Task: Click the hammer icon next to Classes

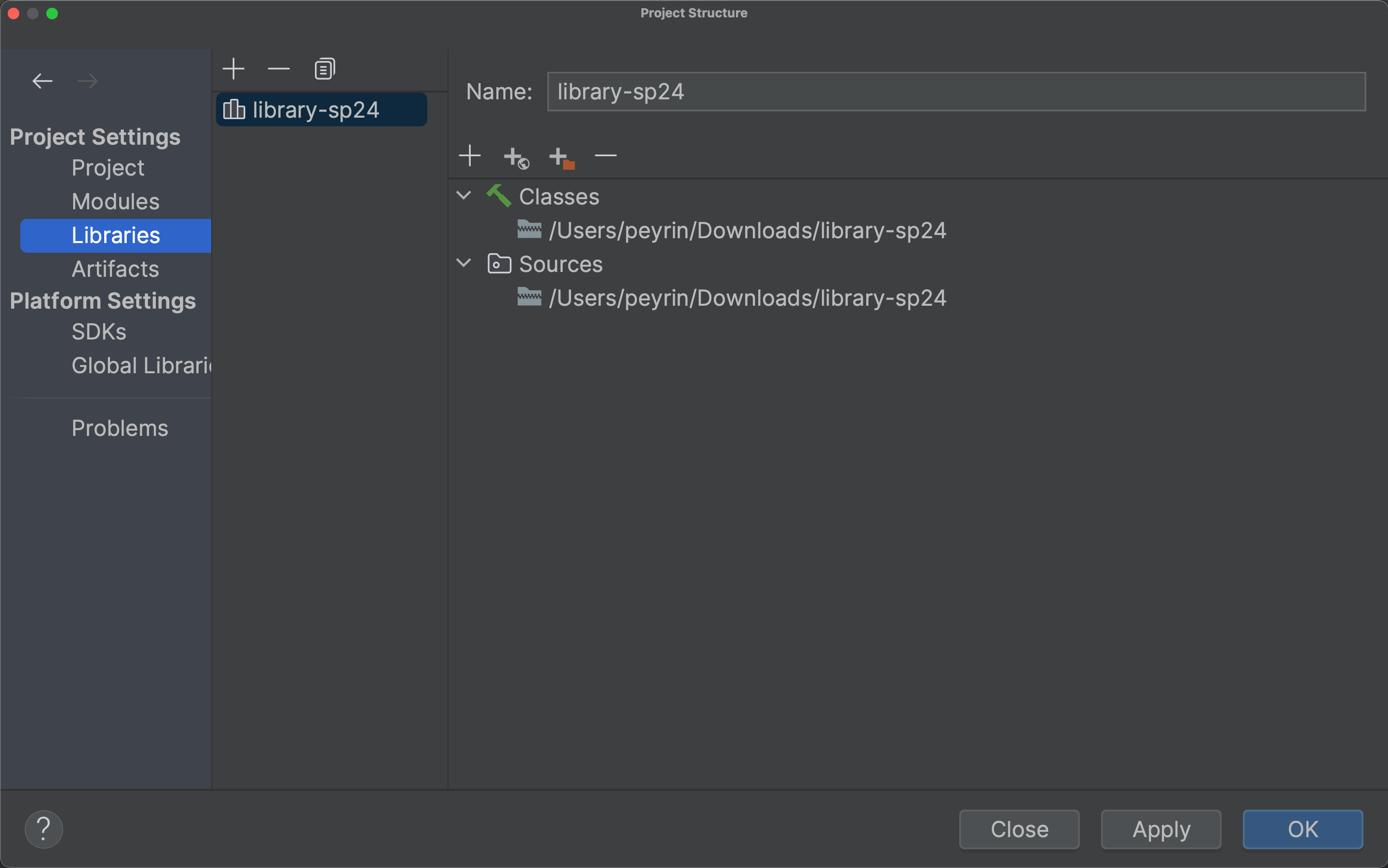Action: [x=498, y=196]
